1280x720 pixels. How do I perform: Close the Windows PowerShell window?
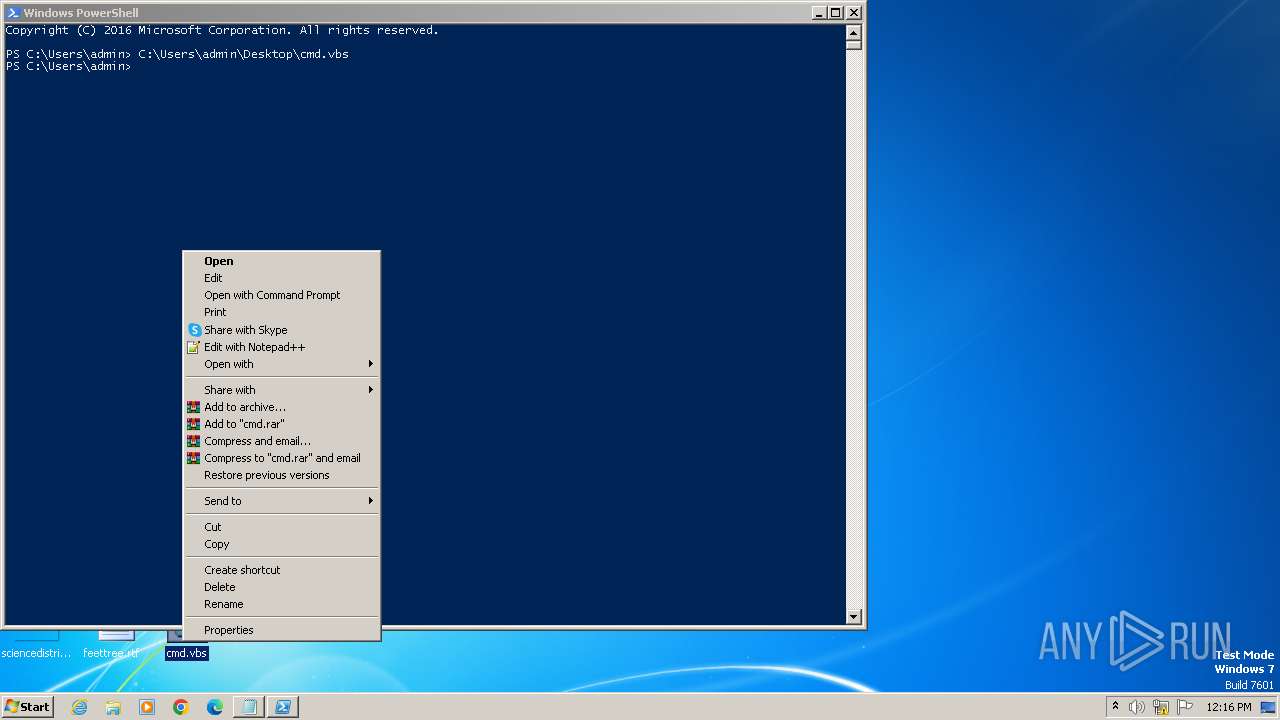[854, 13]
